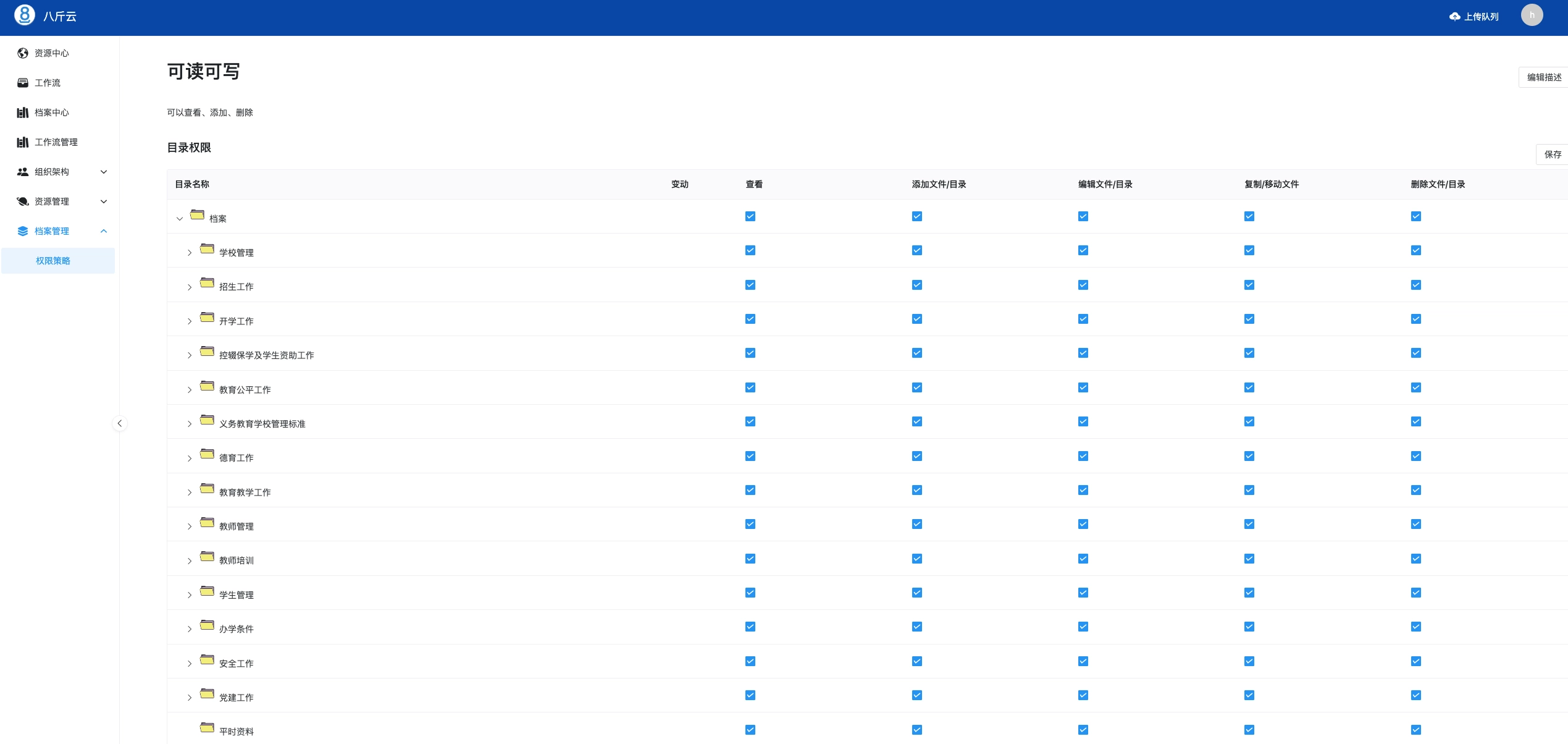
Task: Toggle 添加文件/目录 checkbox for 德育工作
Action: coord(916,456)
